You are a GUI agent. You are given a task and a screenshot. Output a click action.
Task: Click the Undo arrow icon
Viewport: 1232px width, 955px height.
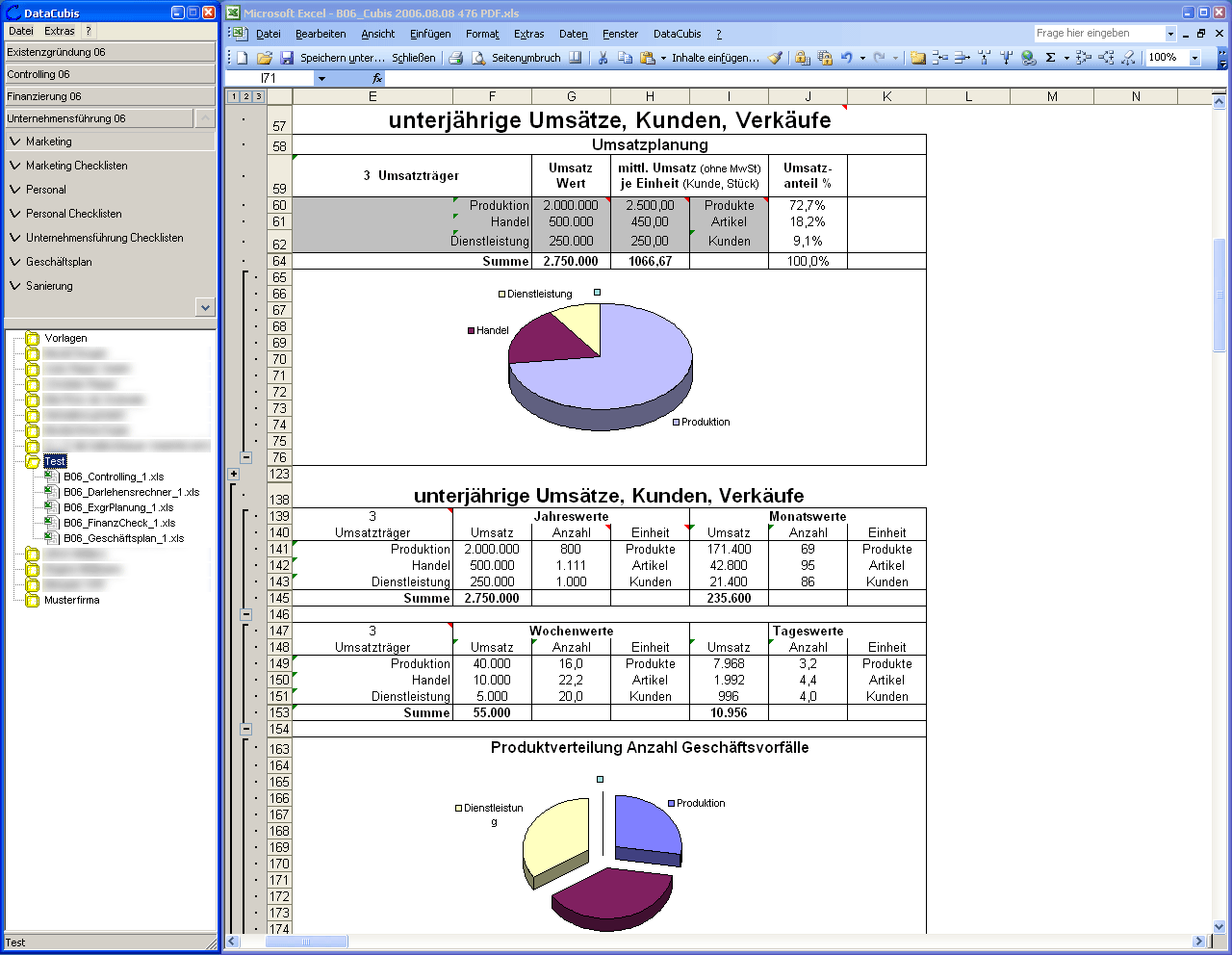click(846, 58)
